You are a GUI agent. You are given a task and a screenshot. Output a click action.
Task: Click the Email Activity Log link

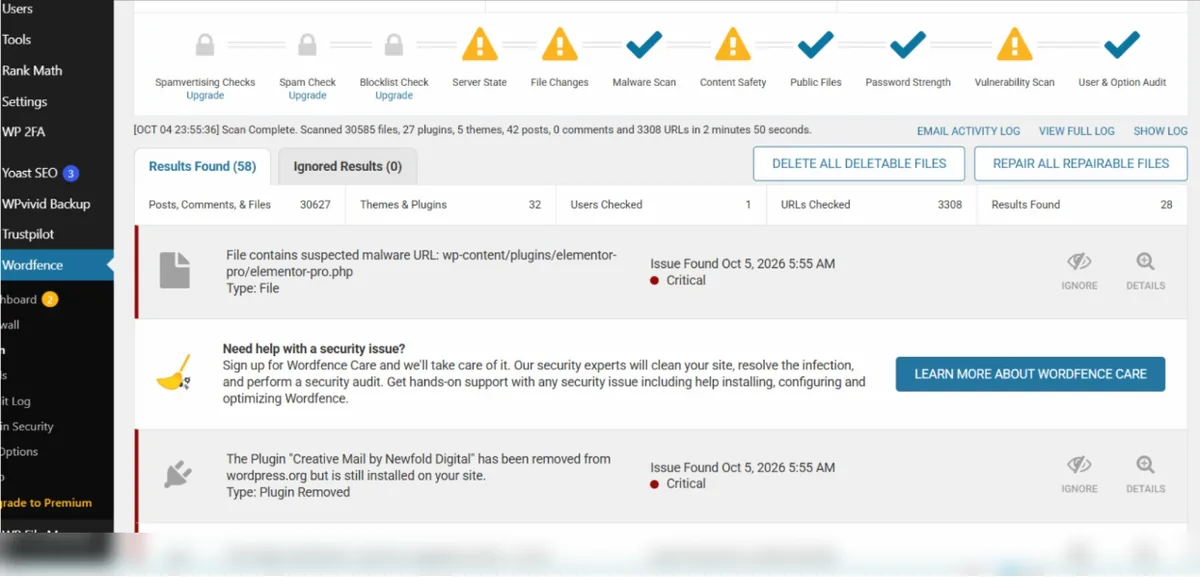point(968,131)
